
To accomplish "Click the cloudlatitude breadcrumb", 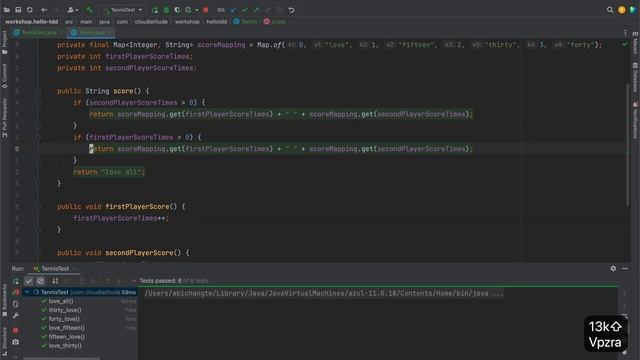I will 151,22.
